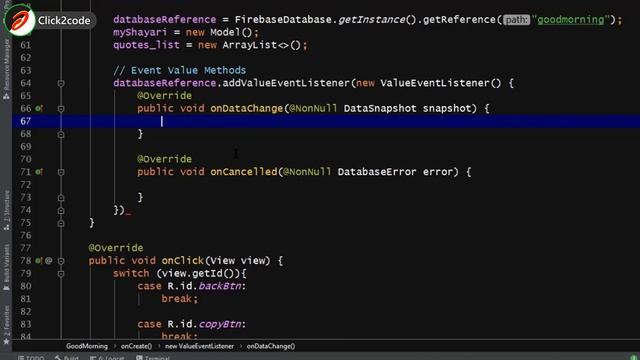Image resolution: width=640 pixels, height=360 pixels.
Task: Click Model() constructor call
Action: [231, 32]
